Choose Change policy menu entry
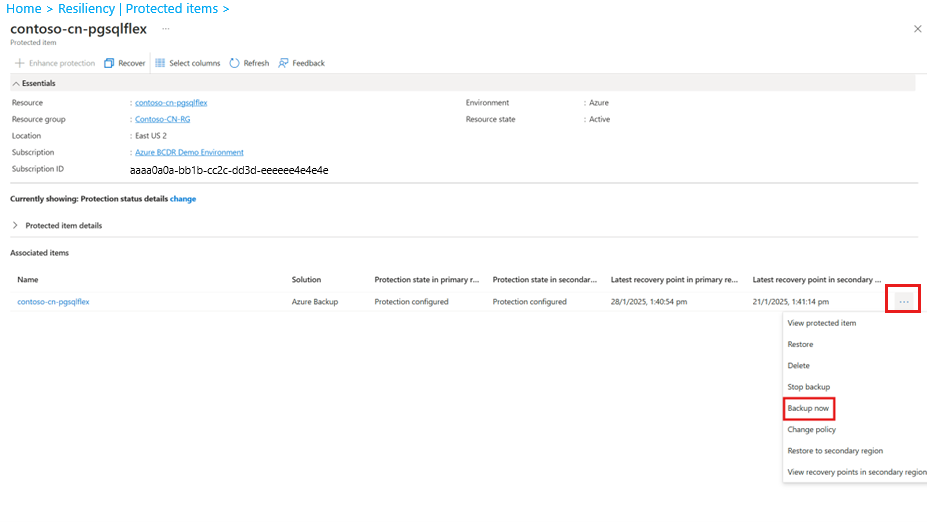 pyautogui.click(x=811, y=430)
